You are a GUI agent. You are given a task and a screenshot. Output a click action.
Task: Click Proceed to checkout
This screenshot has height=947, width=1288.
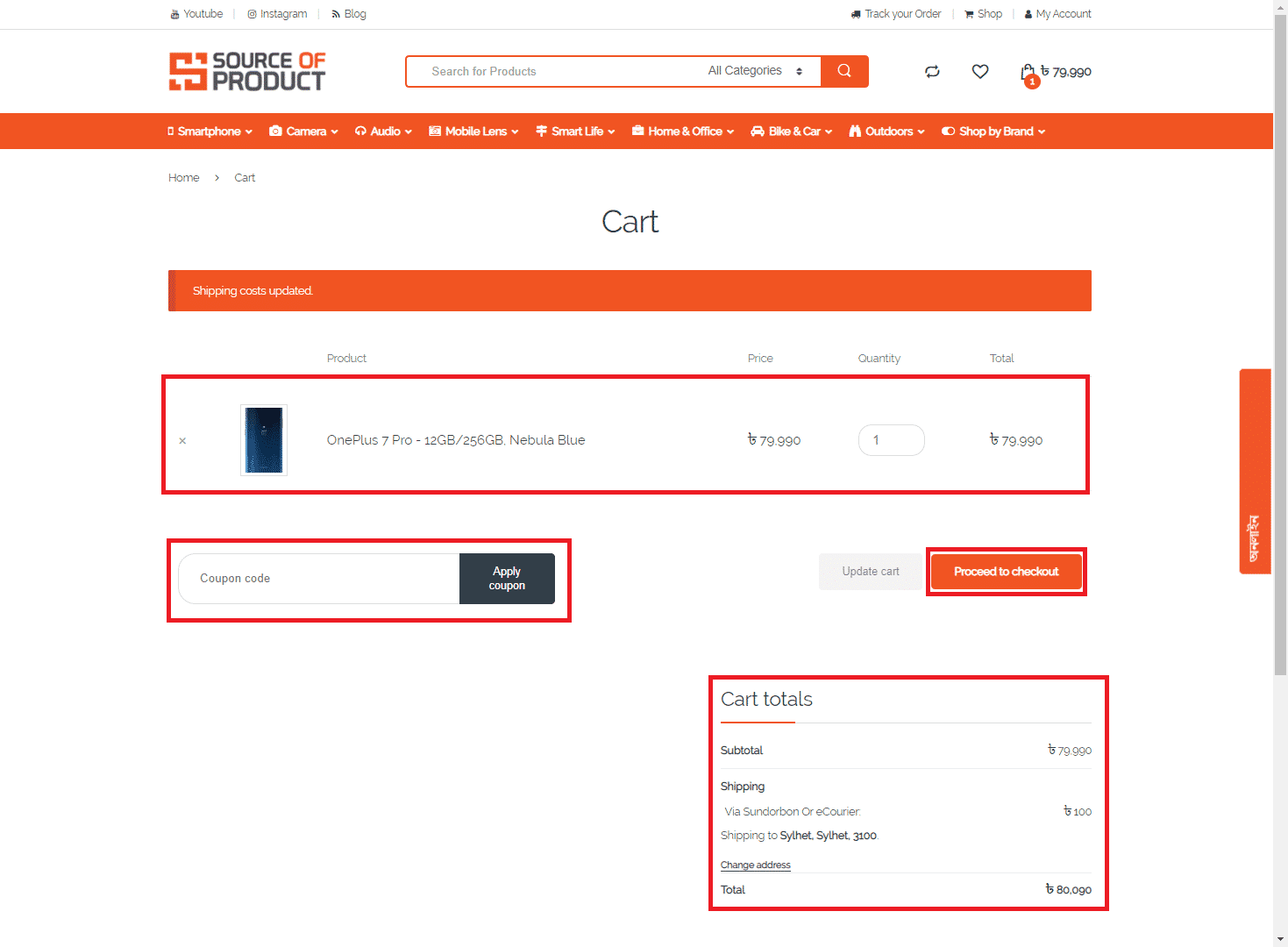coord(1007,572)
